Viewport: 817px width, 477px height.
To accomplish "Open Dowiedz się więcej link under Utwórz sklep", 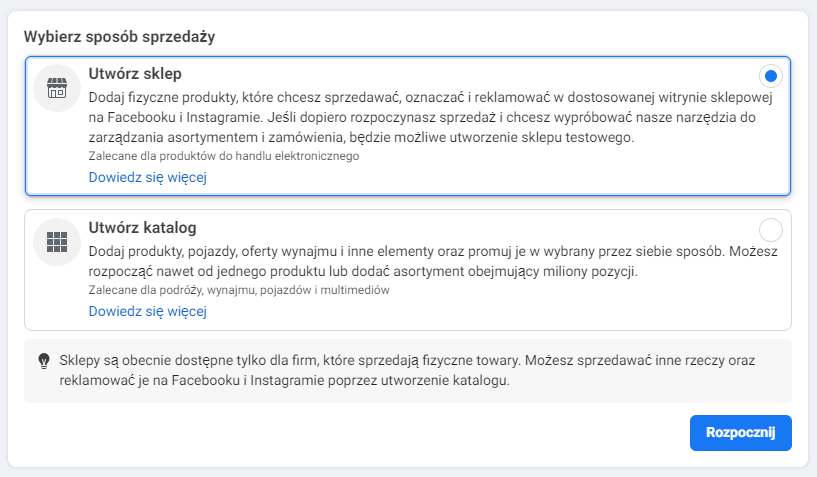I will point(147,177).
